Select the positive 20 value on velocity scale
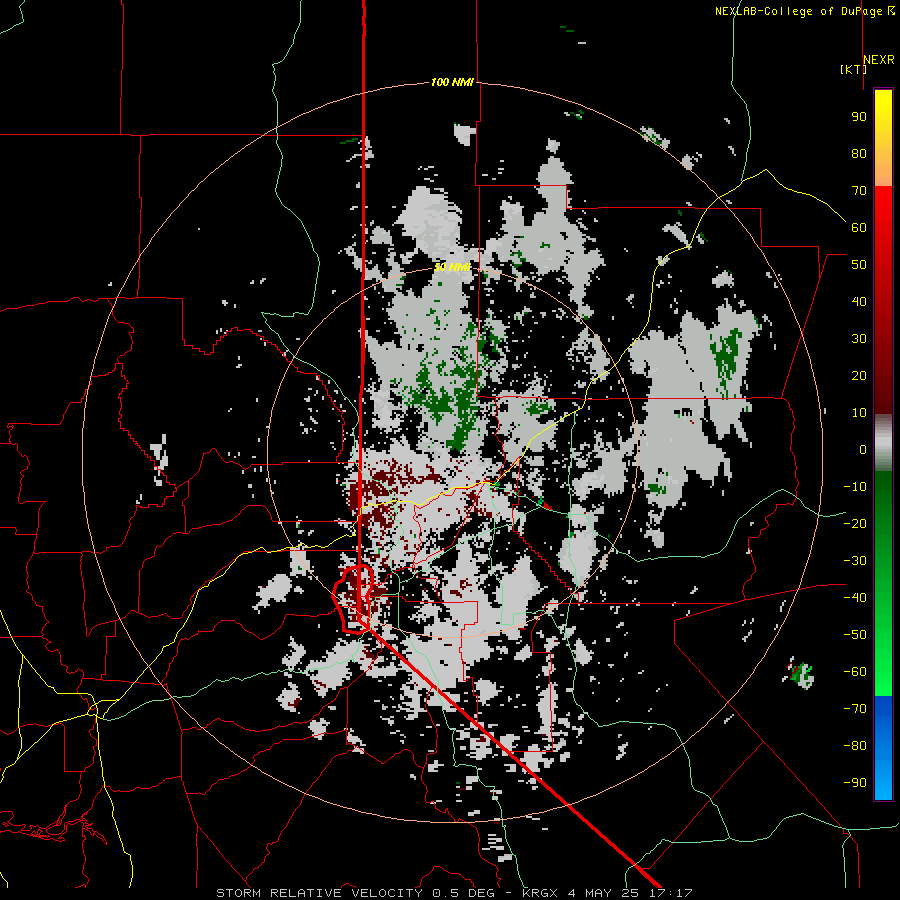This screenshot has width=900, height=900. [x=859, y=375]
